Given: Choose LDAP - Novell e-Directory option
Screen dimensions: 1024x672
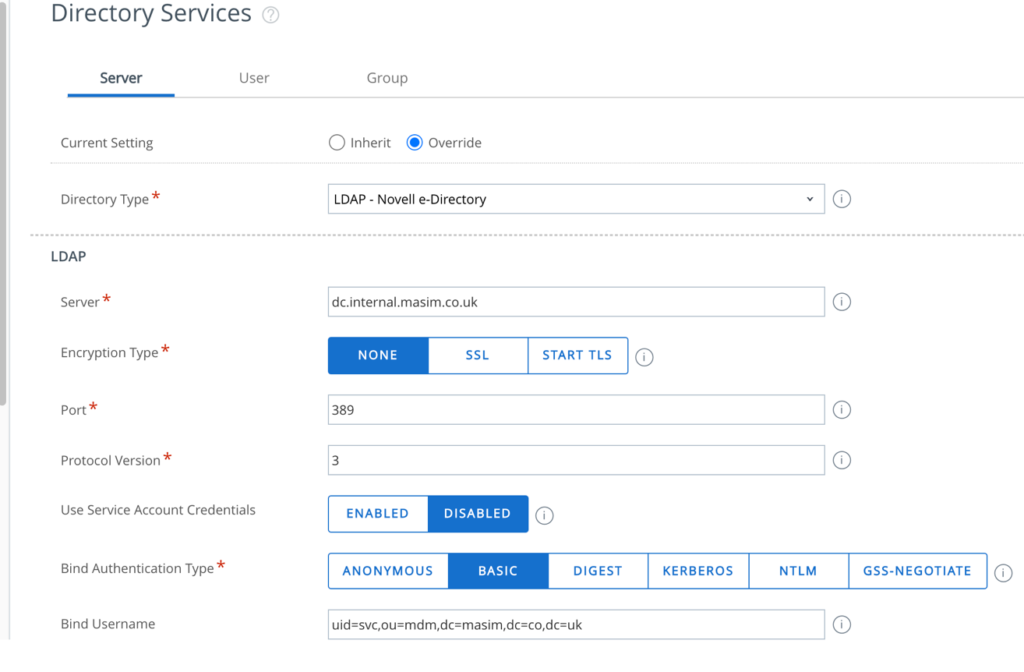Looking at the screenshot, I should (x=576, y=199).
